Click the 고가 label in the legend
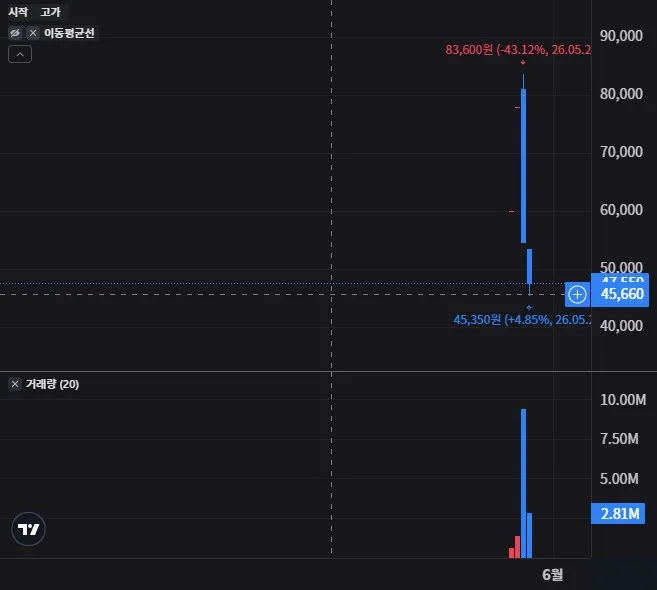Viewport: 657px width, 590px height. click(51, 12)
